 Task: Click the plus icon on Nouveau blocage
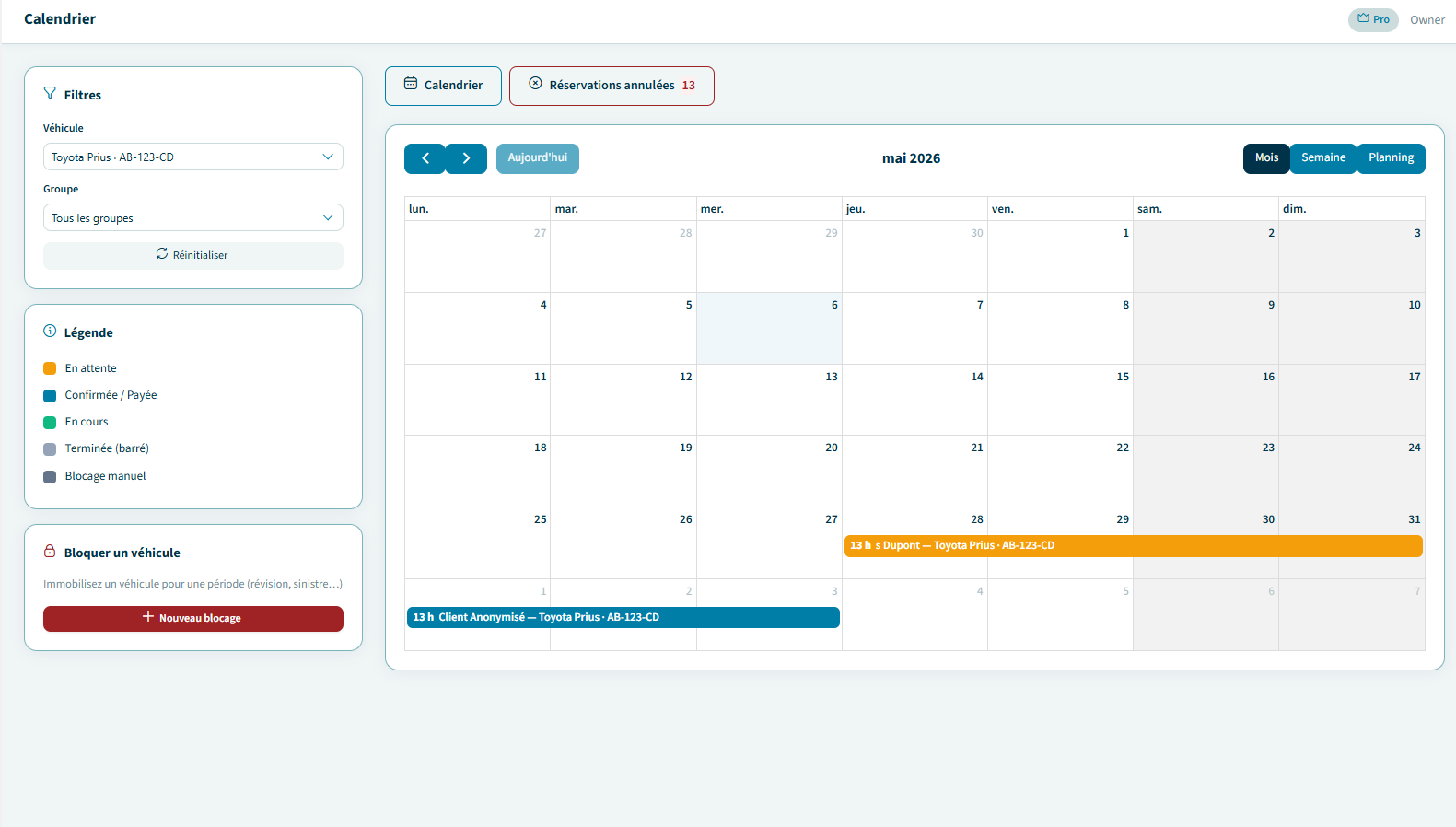click(x=148, y=617)
